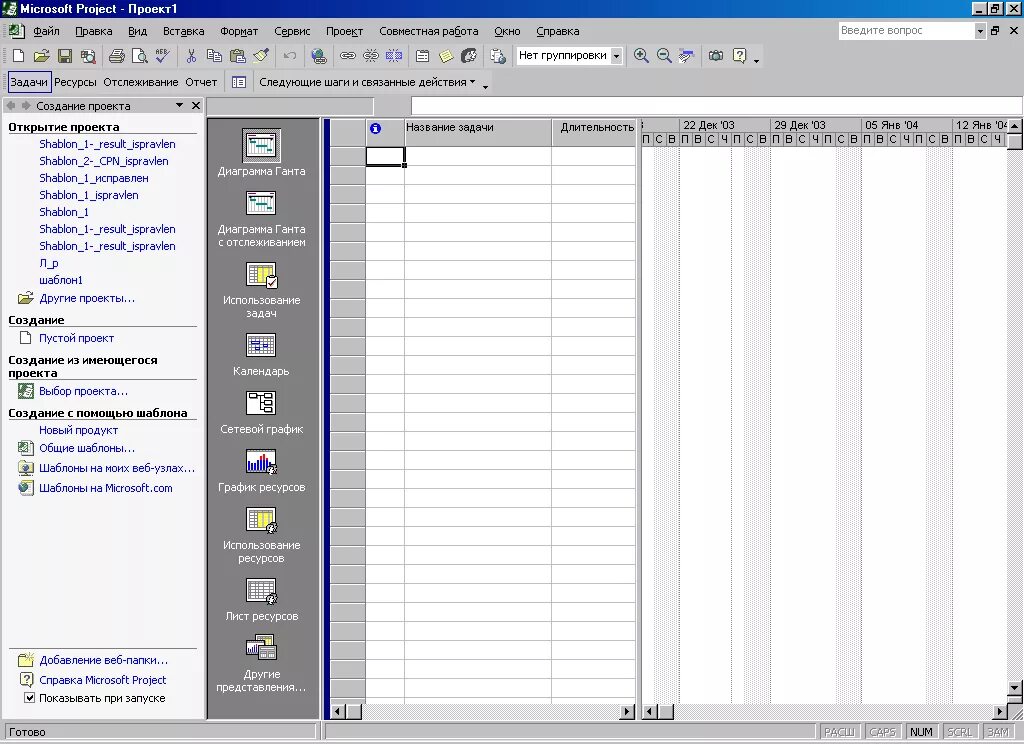Image resolution: width=1024 pixels, height=744 pixels.
Task: Save the project with floppy icon
Action: [x=65, y=56]
